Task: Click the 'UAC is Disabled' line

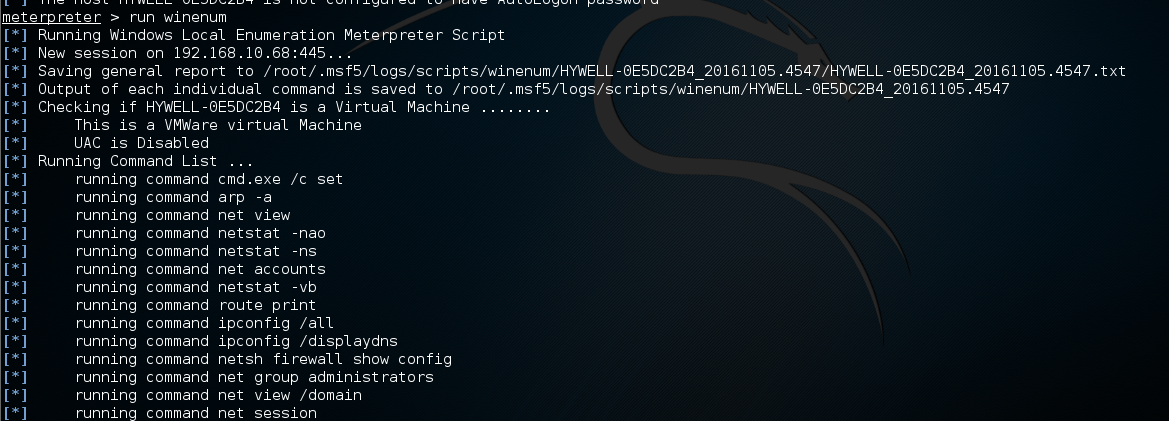Action: click(141, 143)
